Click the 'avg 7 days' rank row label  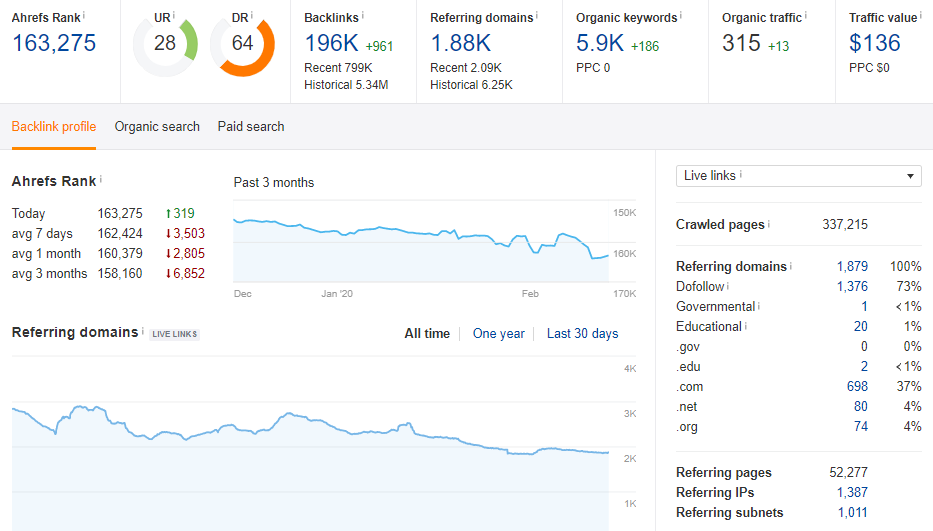tap(42, 233)
